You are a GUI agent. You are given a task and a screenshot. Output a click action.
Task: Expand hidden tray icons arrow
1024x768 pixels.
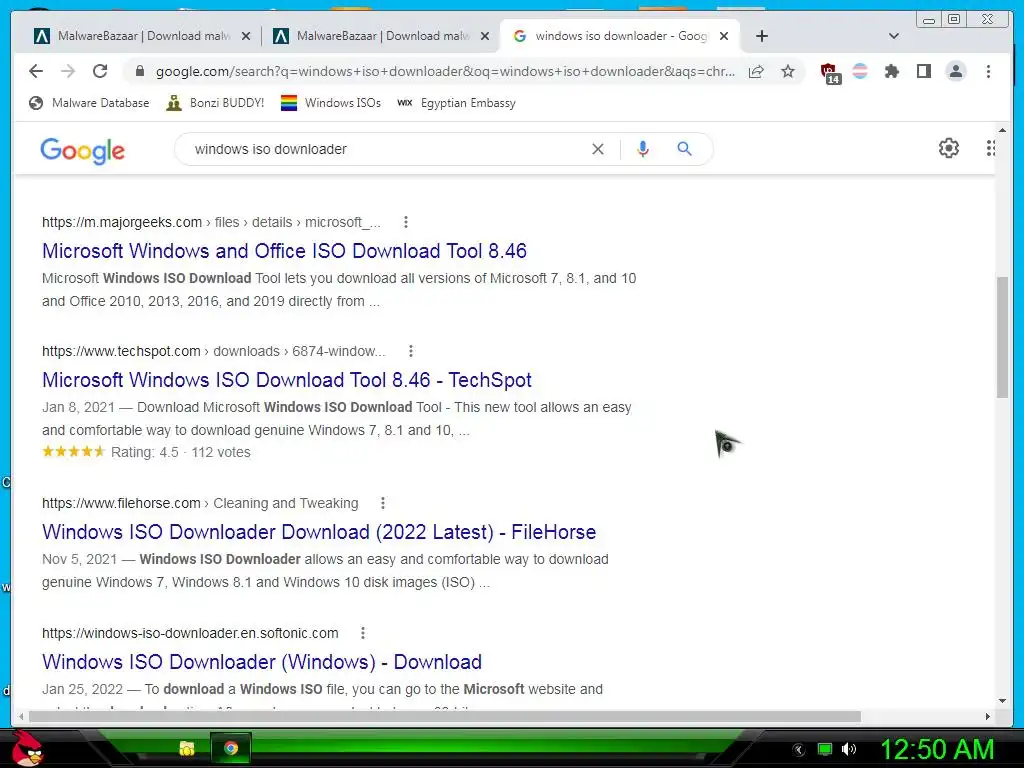pos(798,750)
